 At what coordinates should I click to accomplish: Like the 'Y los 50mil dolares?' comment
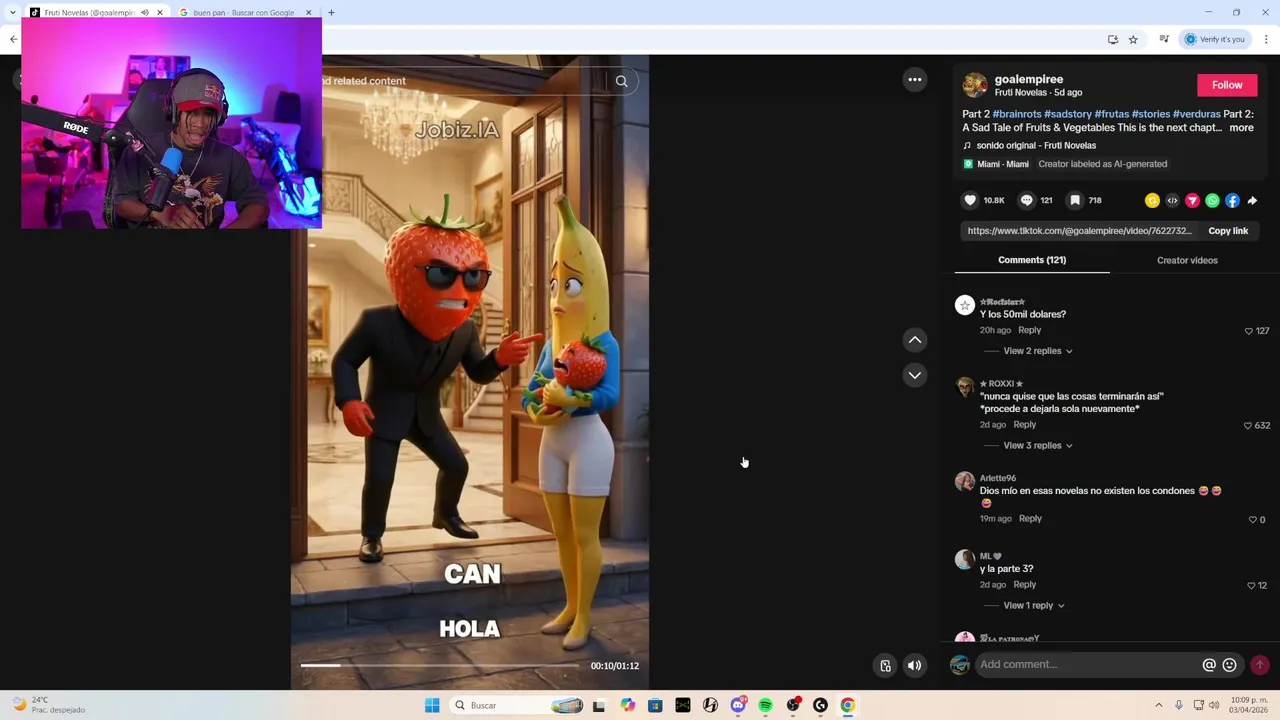coord(1248,331)
